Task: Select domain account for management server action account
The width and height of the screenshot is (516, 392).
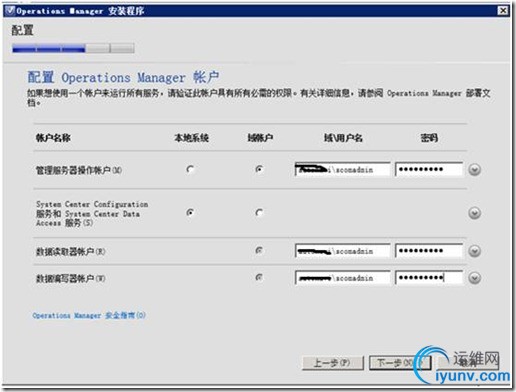Action: click(x=259, y=169)
